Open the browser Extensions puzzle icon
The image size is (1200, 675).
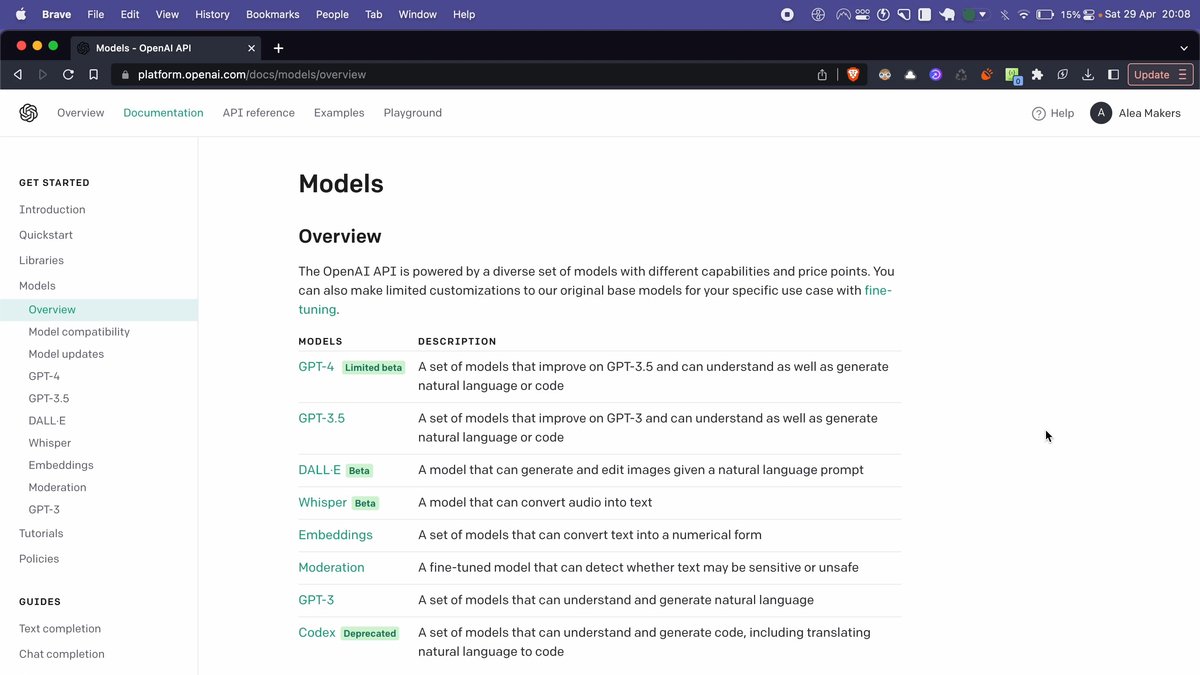coord(1037,74)
